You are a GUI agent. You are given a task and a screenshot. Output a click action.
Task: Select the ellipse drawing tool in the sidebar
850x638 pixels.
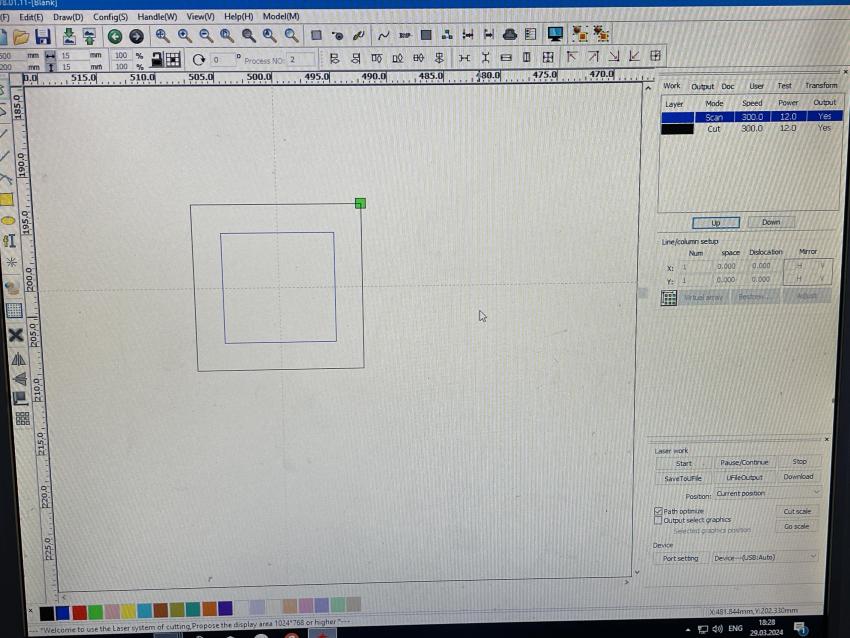point(8,220)
